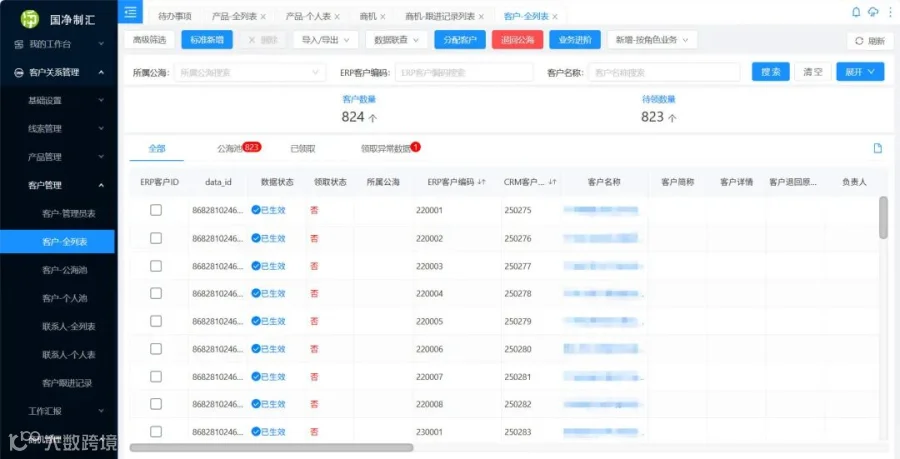The image size is (900, 459).
Task: Tick the checkbox for row 220002
Action: pos(156,238)
